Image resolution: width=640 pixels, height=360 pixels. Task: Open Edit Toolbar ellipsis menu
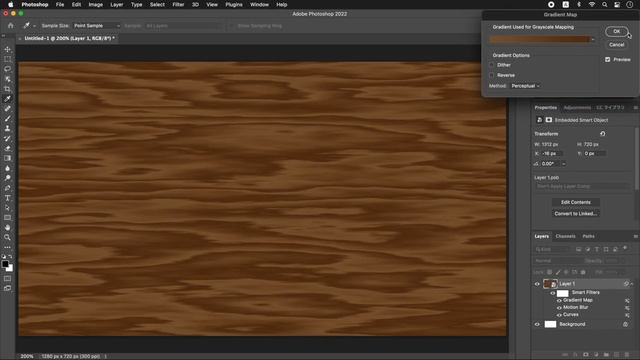pos(7,247)
